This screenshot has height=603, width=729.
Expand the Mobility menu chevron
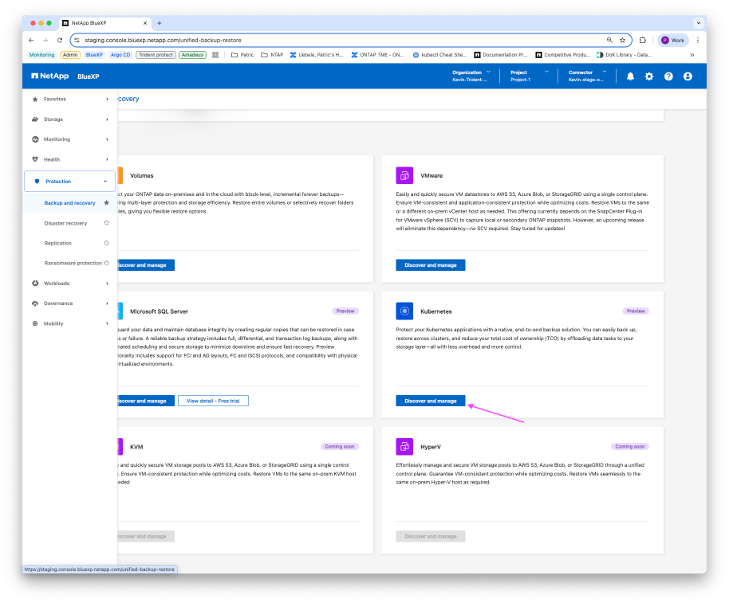click(x=107, y=324)
